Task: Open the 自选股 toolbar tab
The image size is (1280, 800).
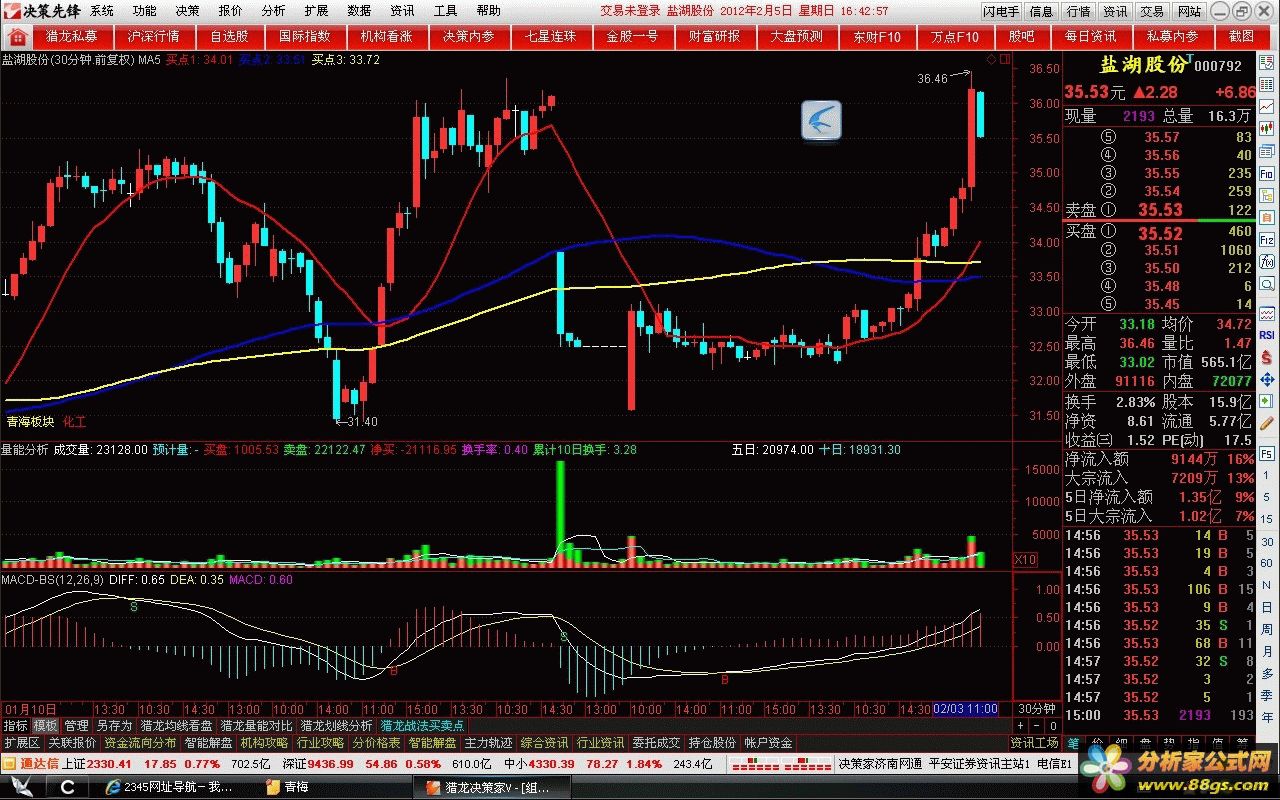Action: 229,36
